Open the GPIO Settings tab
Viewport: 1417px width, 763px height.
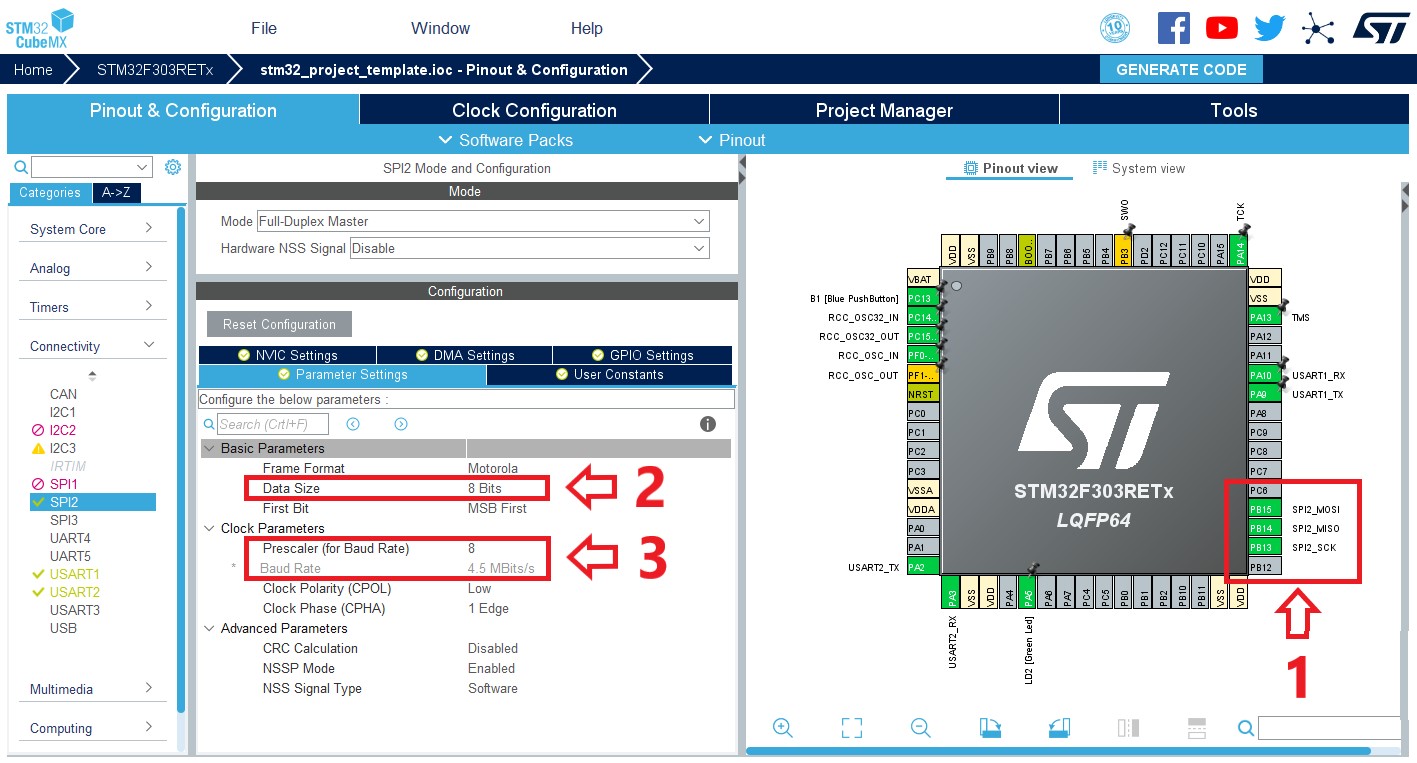[x=642, y=355]
